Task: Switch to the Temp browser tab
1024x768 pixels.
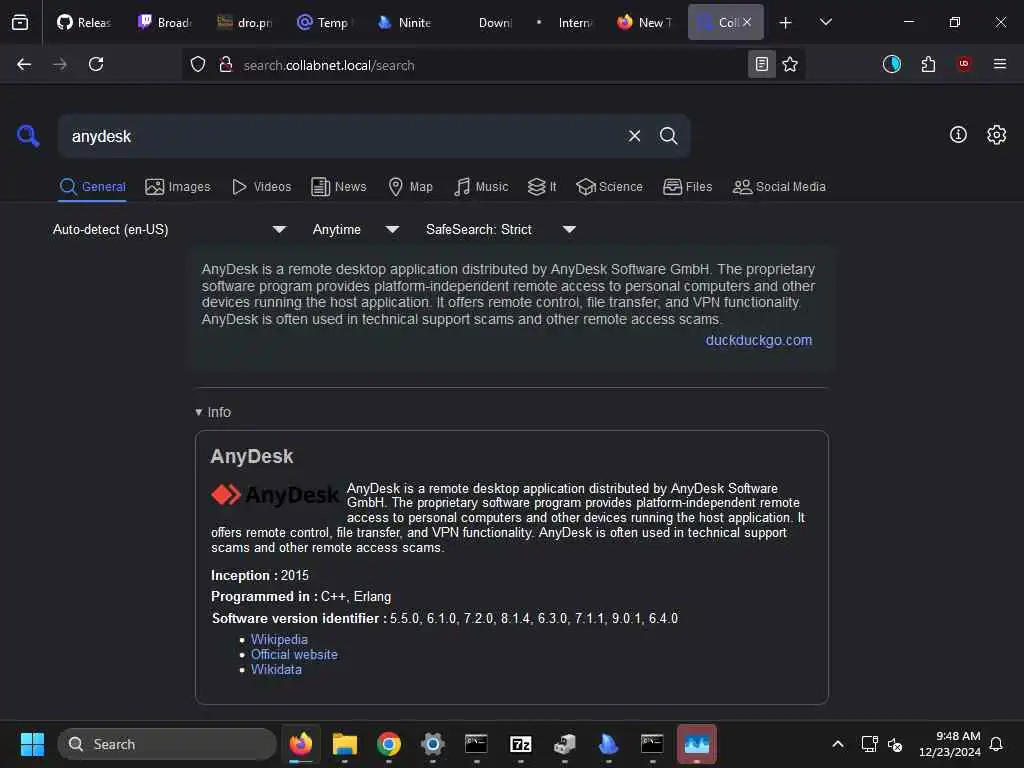Action: (x=324, y=22)
